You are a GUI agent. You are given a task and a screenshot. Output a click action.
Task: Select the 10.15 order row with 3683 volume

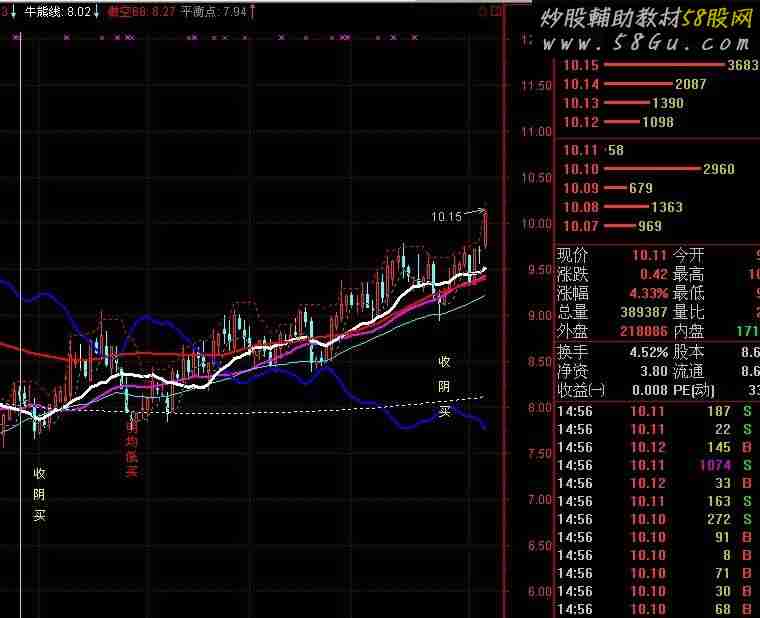click(x=655, y=66)
